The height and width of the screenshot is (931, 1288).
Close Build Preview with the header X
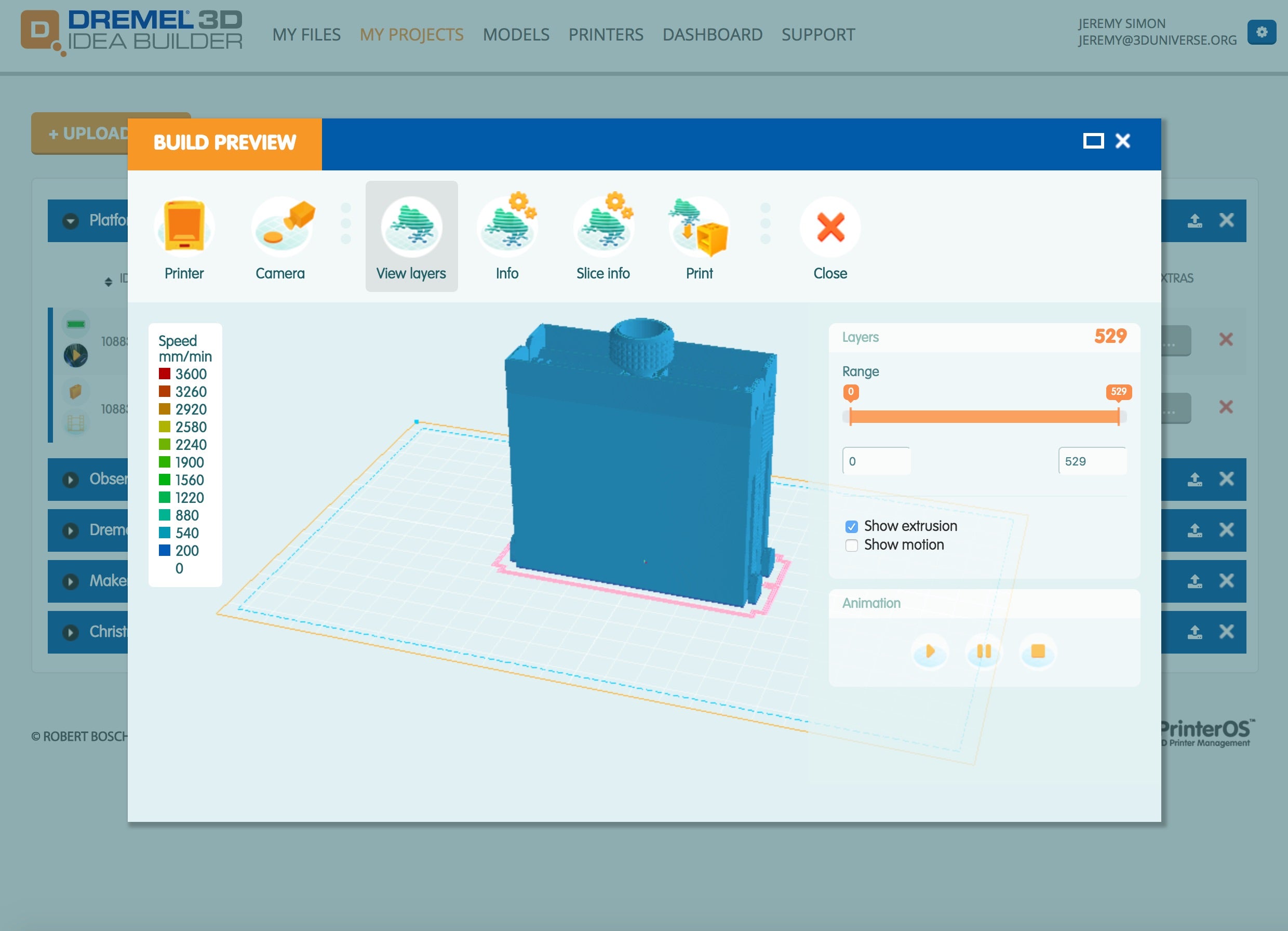[1123, 141]
